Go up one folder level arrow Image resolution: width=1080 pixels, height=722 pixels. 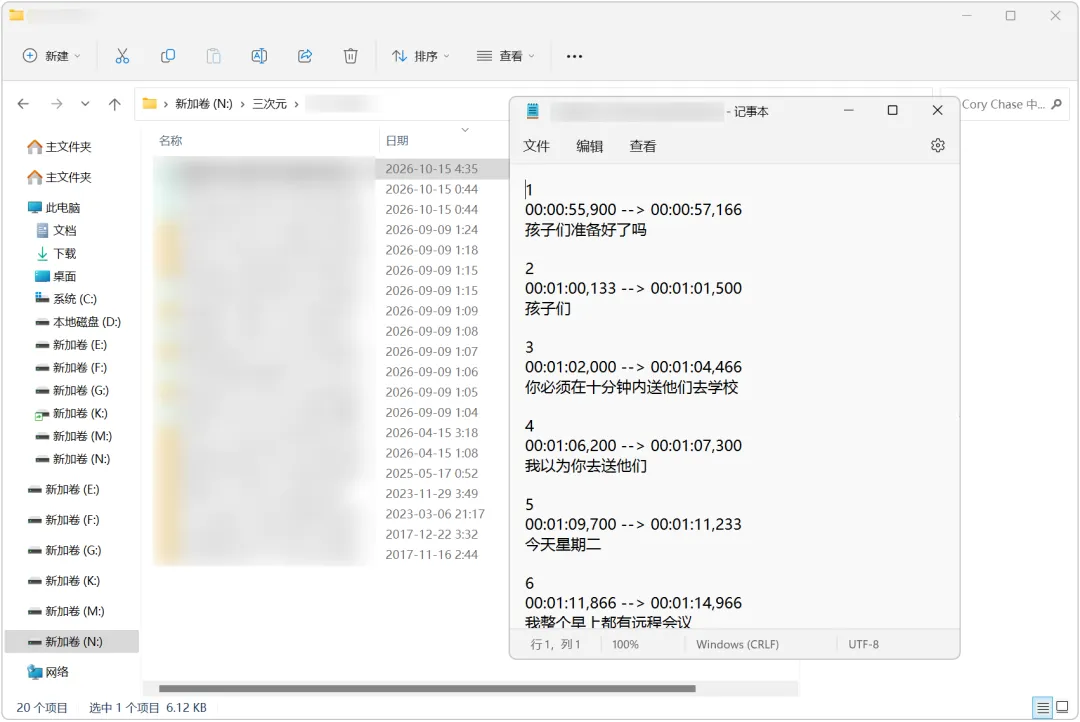point(114,104)
